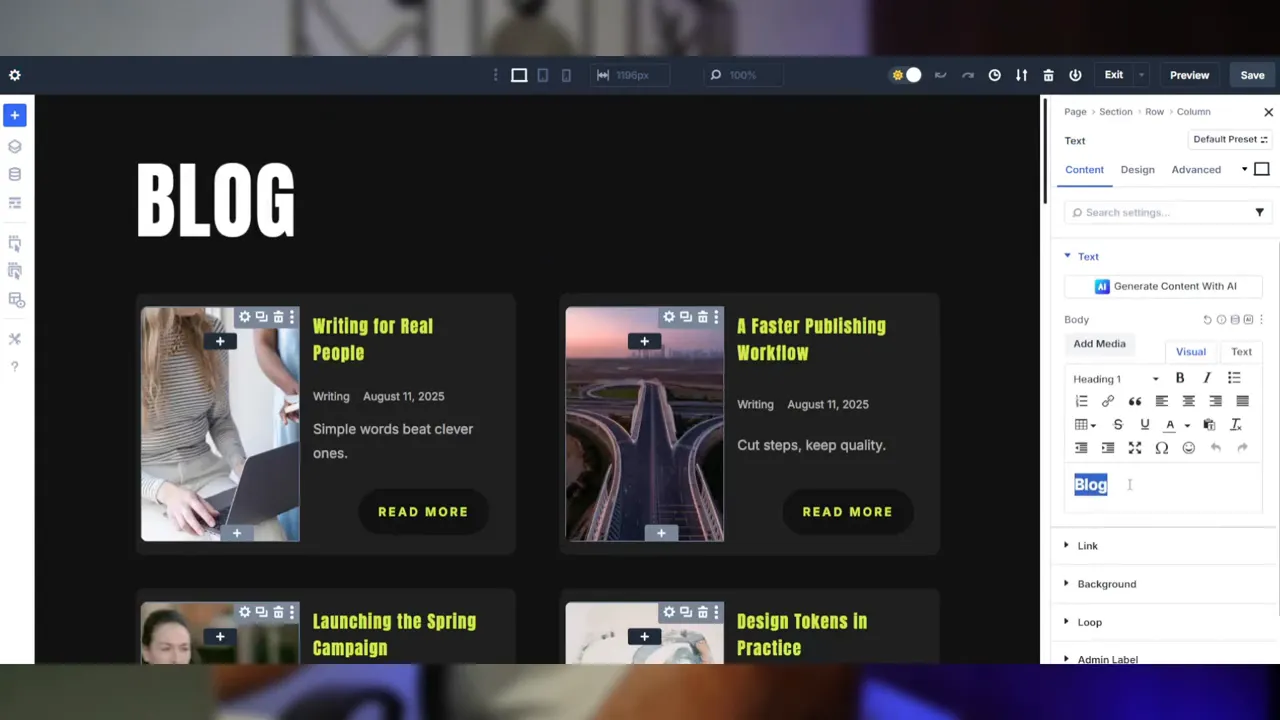
Task: Open the Layers view in left sidebar
Action: pos(14,146)
